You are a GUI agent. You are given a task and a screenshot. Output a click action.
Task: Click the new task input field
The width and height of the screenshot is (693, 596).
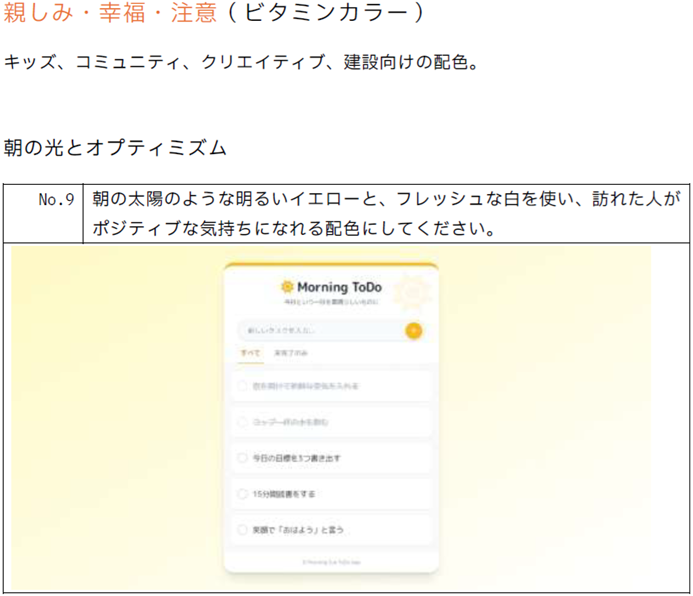click(x=318, y=331)
